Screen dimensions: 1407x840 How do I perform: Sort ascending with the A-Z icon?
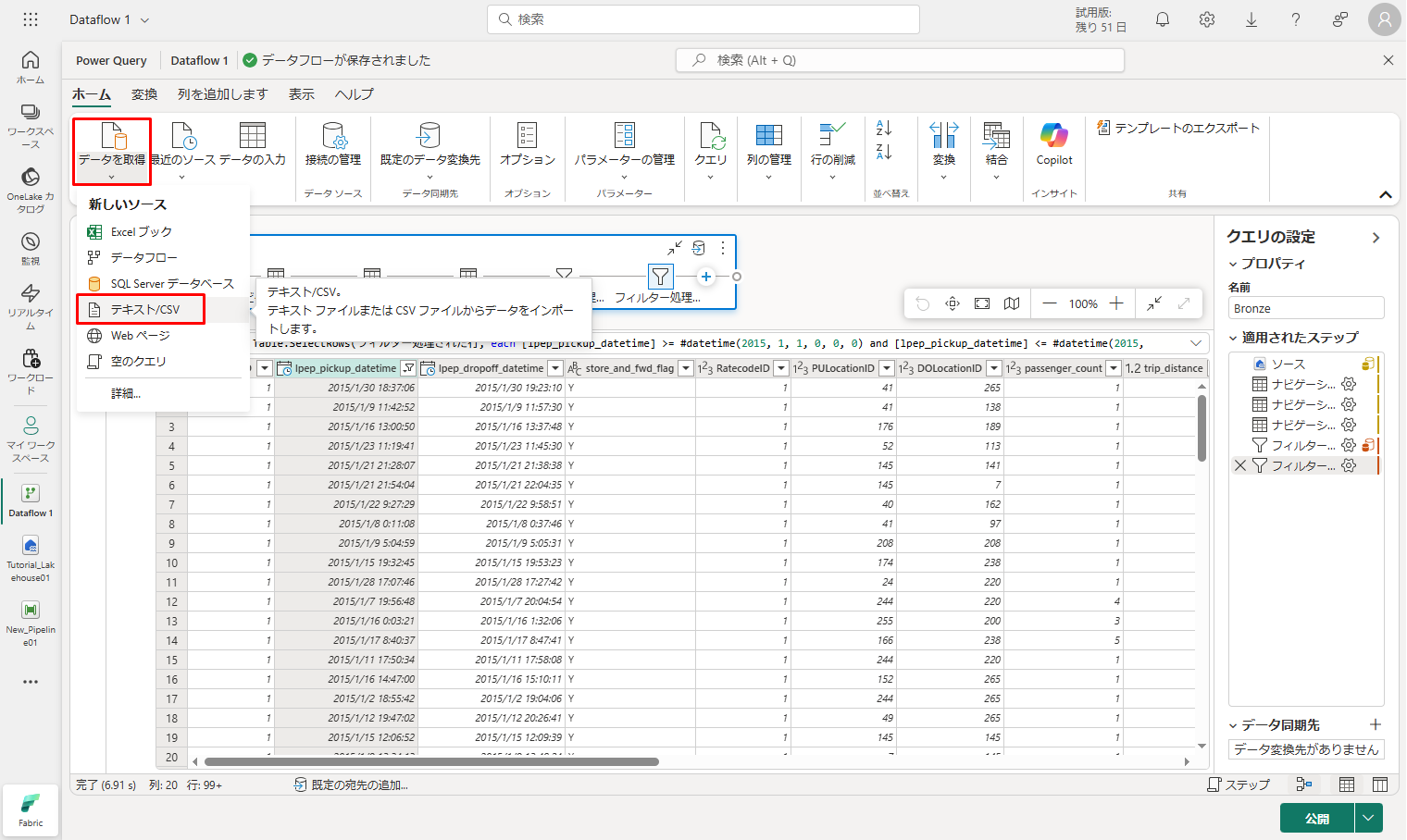tap(884, 129)
